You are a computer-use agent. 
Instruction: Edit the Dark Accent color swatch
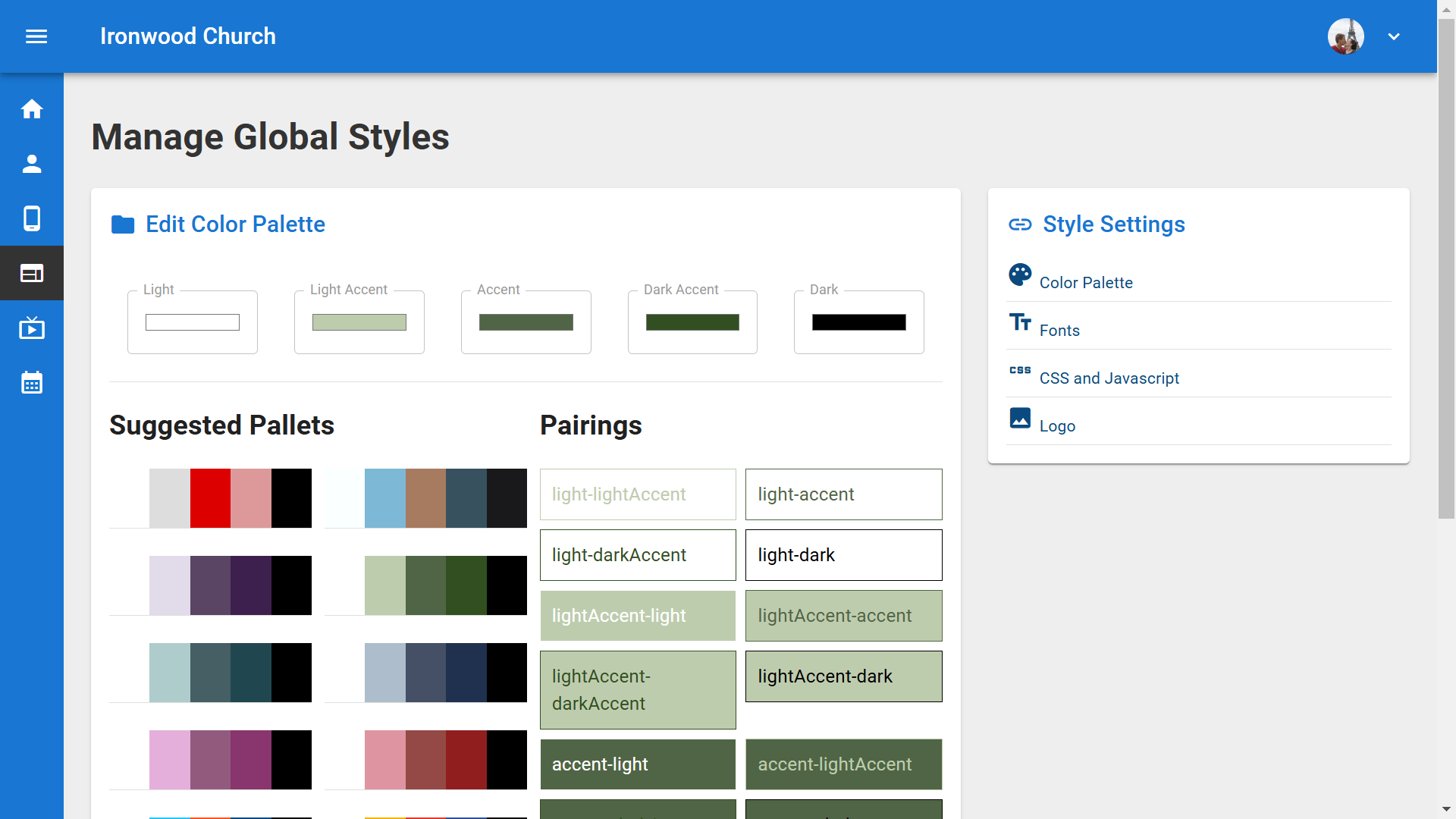click(692, 322)
